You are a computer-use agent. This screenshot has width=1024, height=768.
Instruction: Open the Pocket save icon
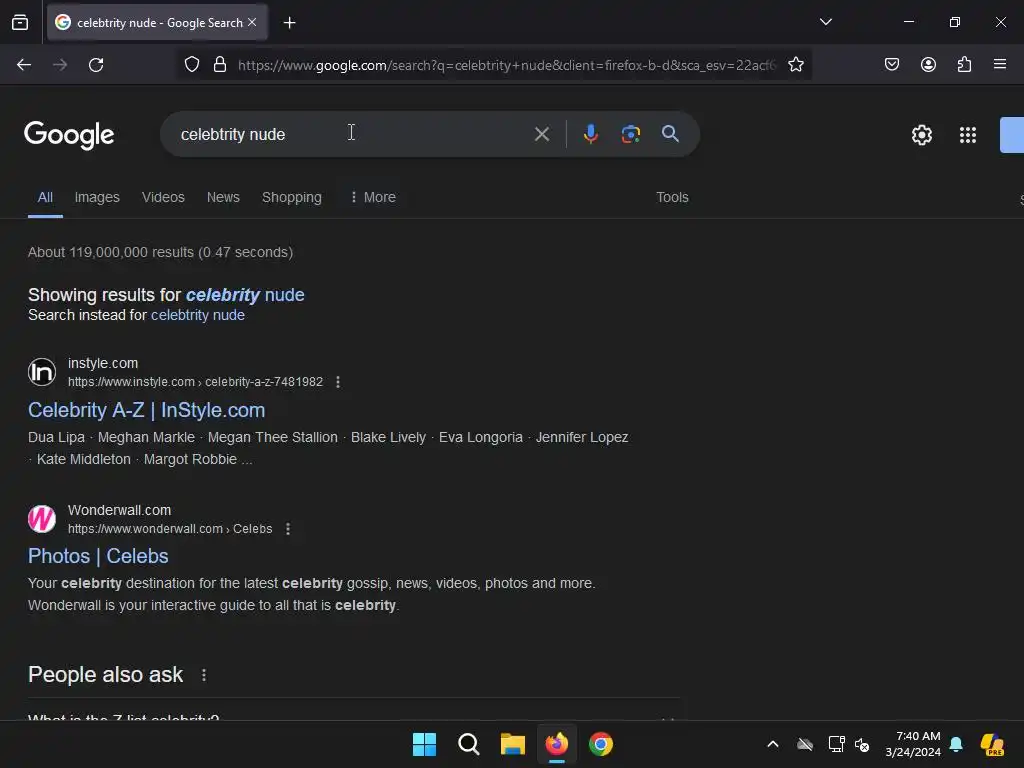point(891,65)
